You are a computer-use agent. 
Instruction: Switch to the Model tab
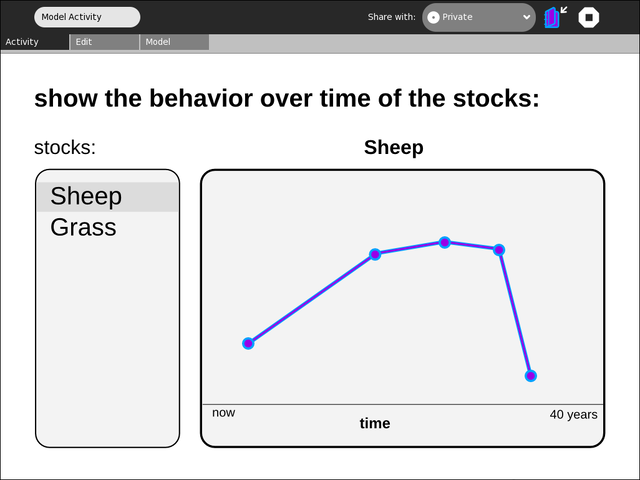[175, 42]
